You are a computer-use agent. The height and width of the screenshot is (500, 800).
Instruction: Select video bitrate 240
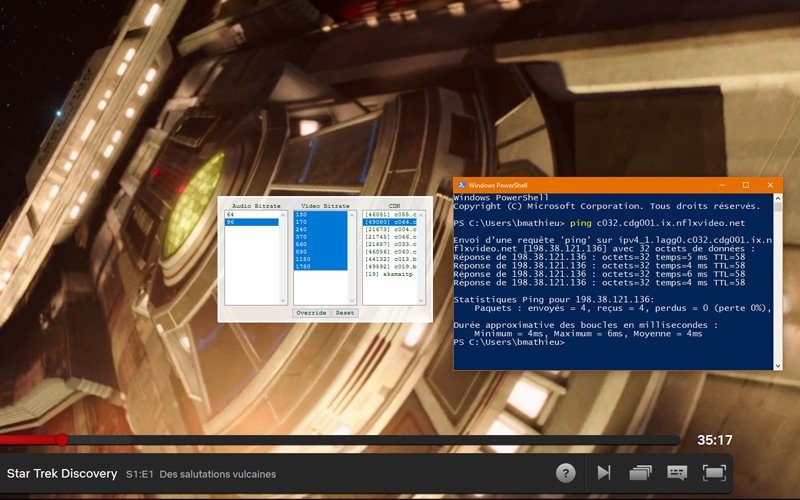[320, 230]
